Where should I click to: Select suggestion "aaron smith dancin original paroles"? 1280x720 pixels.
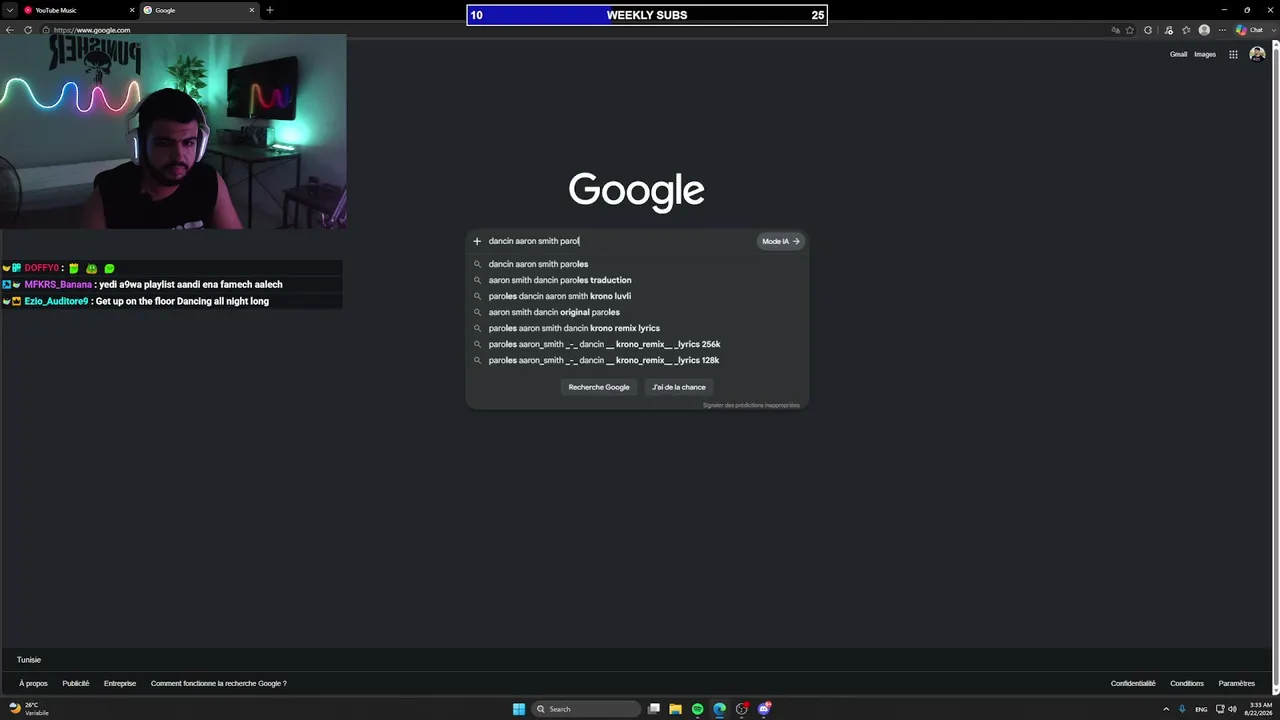click(637, 312)
